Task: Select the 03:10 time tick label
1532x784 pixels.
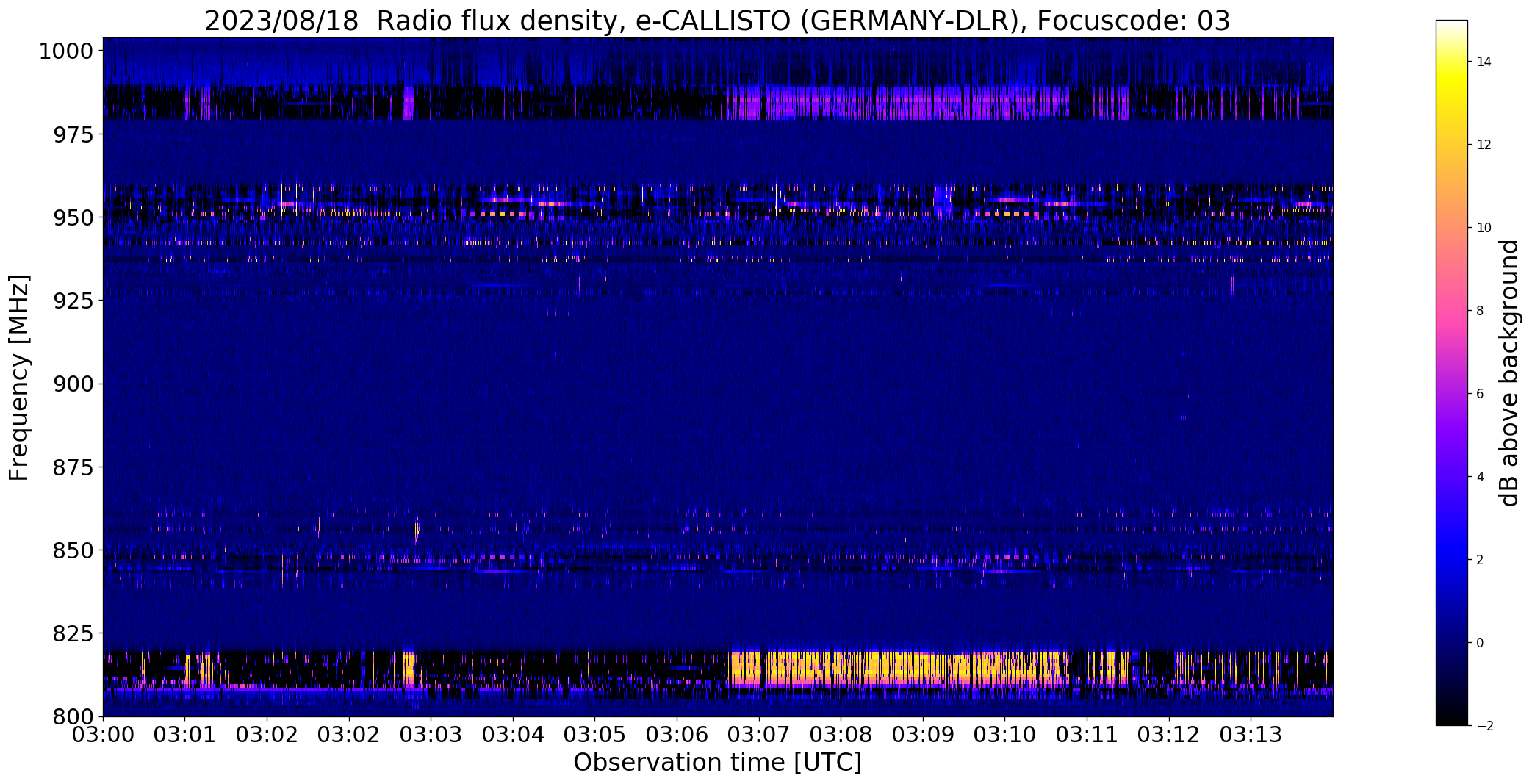Action: pos(1004,734)
